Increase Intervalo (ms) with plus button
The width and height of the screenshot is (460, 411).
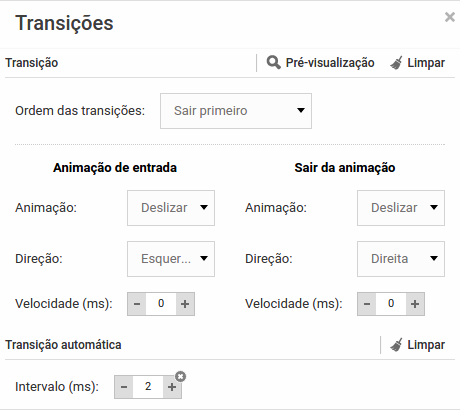click(x=172, y=387)
